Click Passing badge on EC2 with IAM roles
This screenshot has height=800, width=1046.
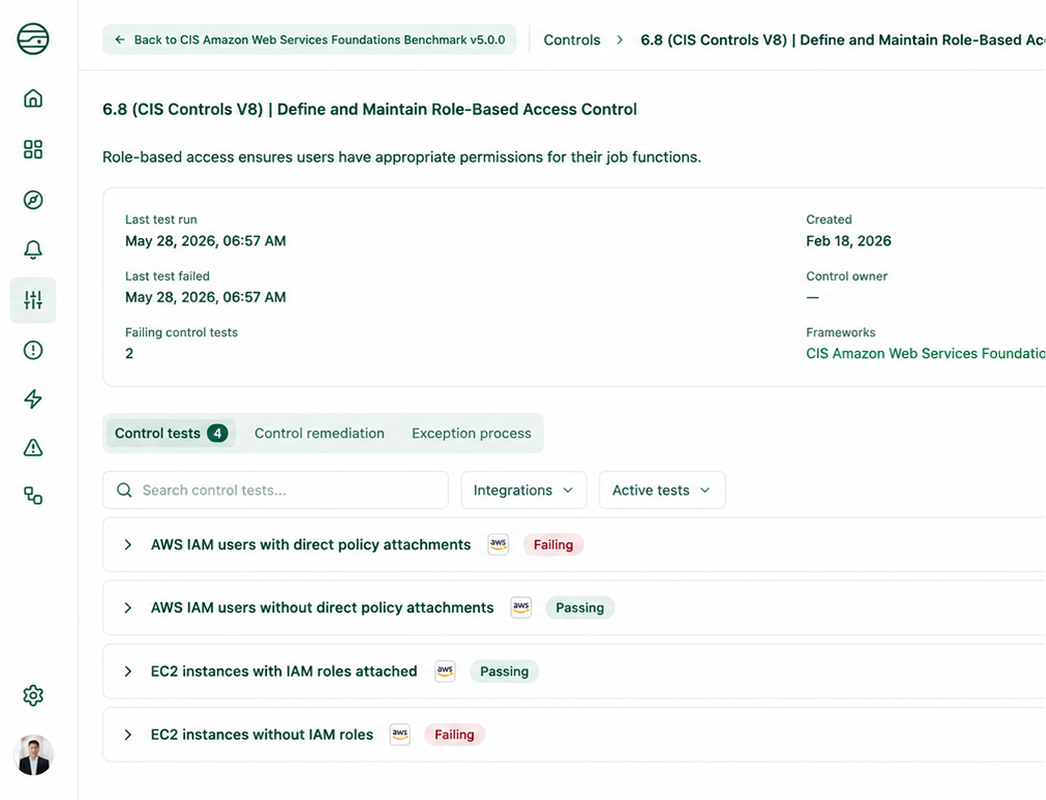click(x=504, y=671)
